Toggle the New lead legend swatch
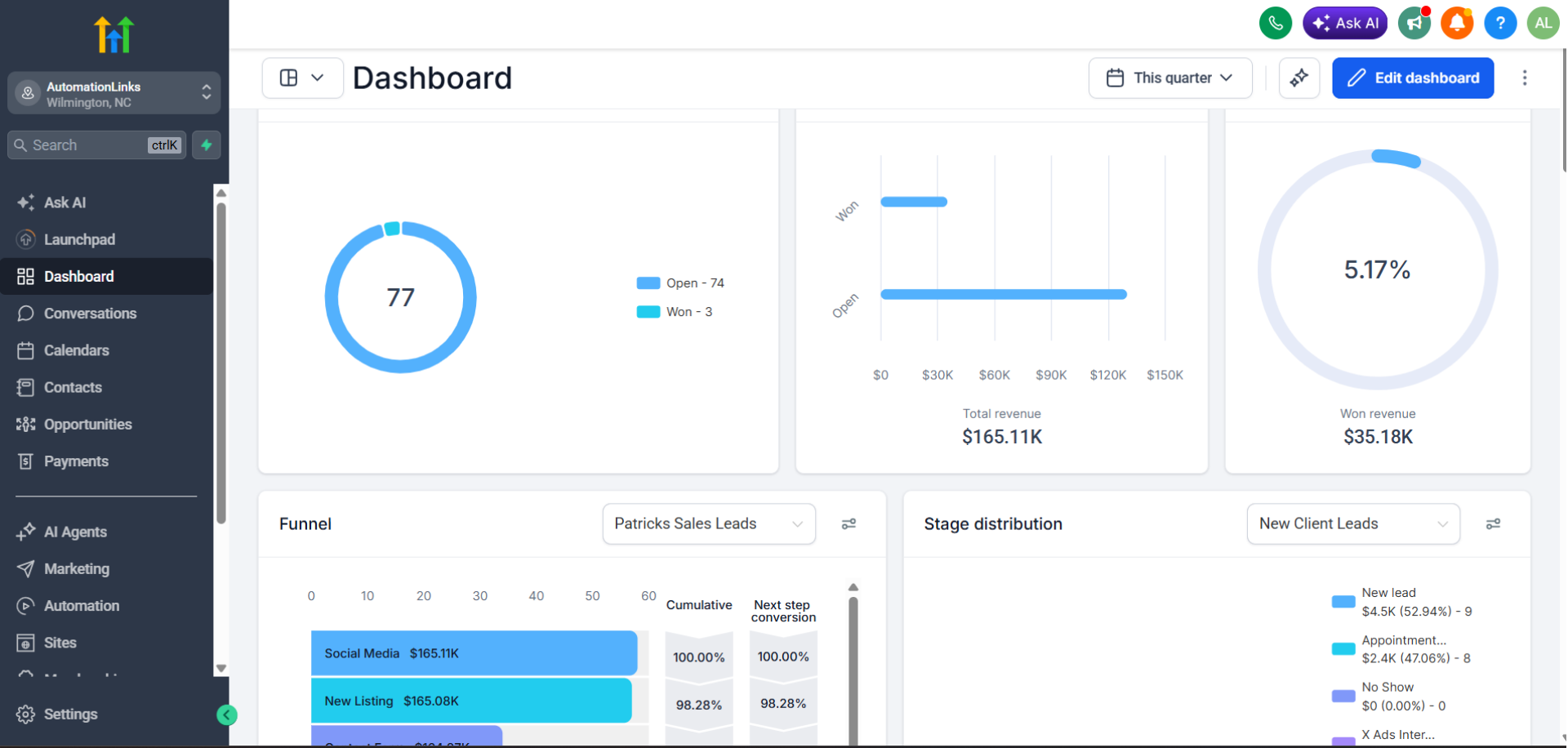 click(1343, 602)
